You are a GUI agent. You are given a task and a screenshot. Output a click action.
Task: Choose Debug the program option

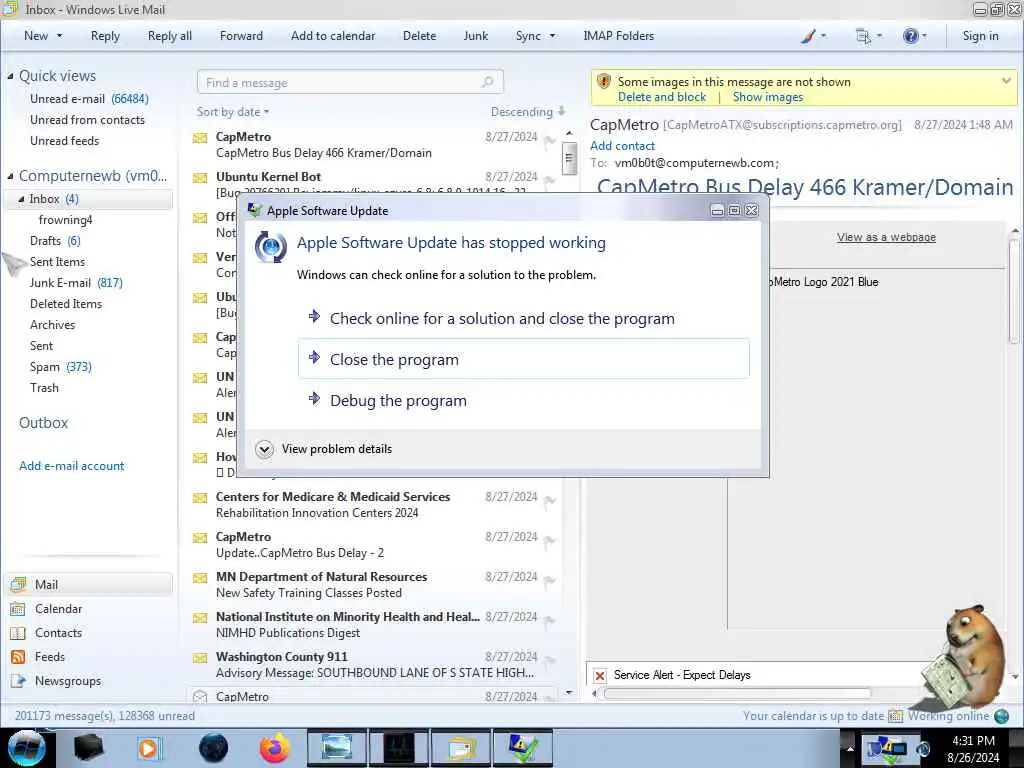pos(524,400)
